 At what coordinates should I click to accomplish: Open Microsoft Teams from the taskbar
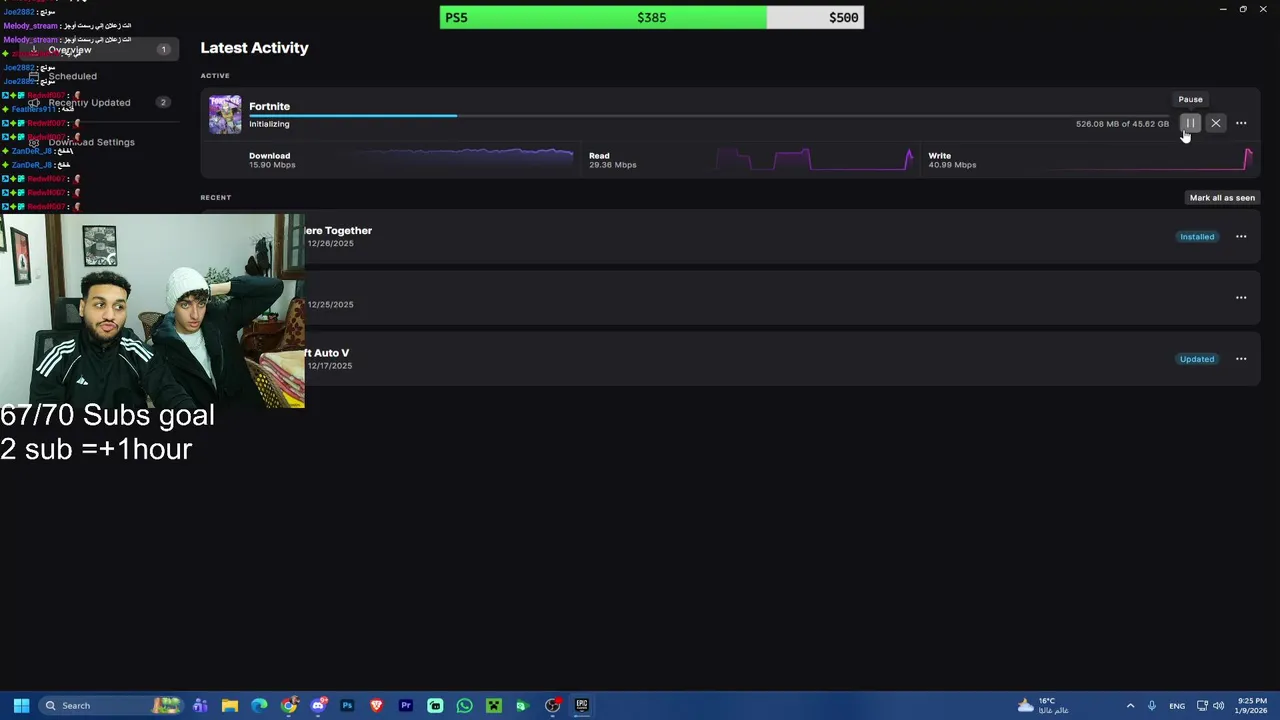[x=200, y=705]
